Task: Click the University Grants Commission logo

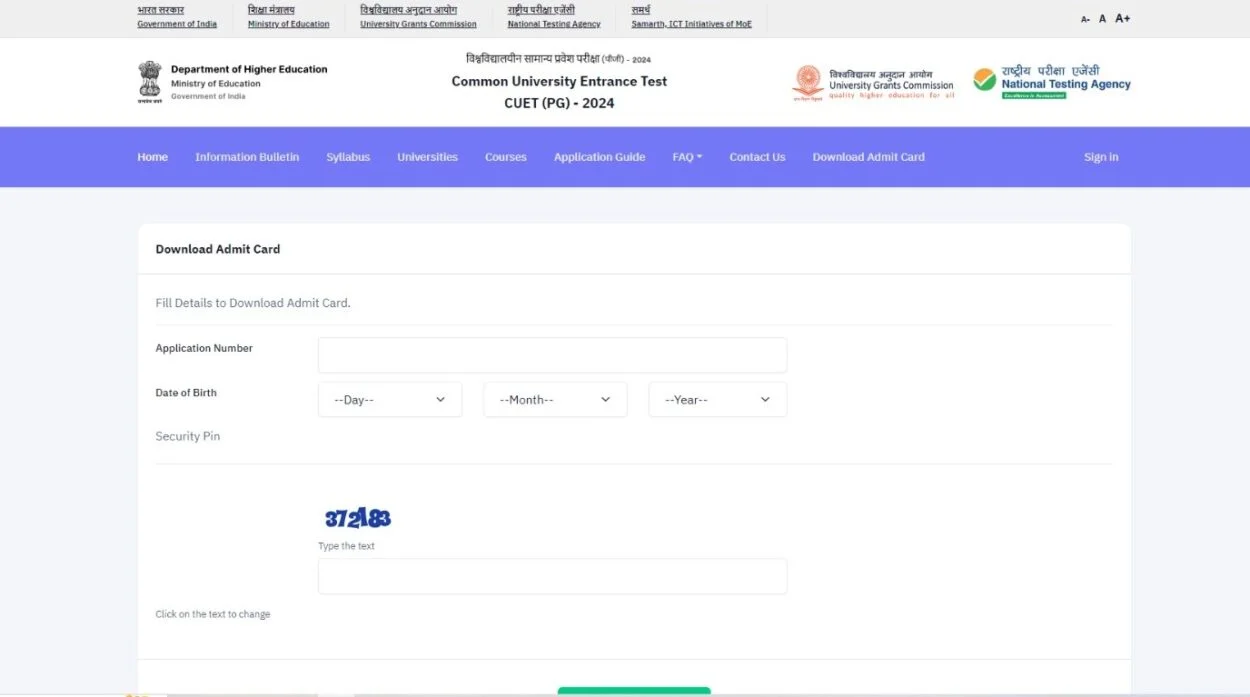Action: (x=873, y=82)
